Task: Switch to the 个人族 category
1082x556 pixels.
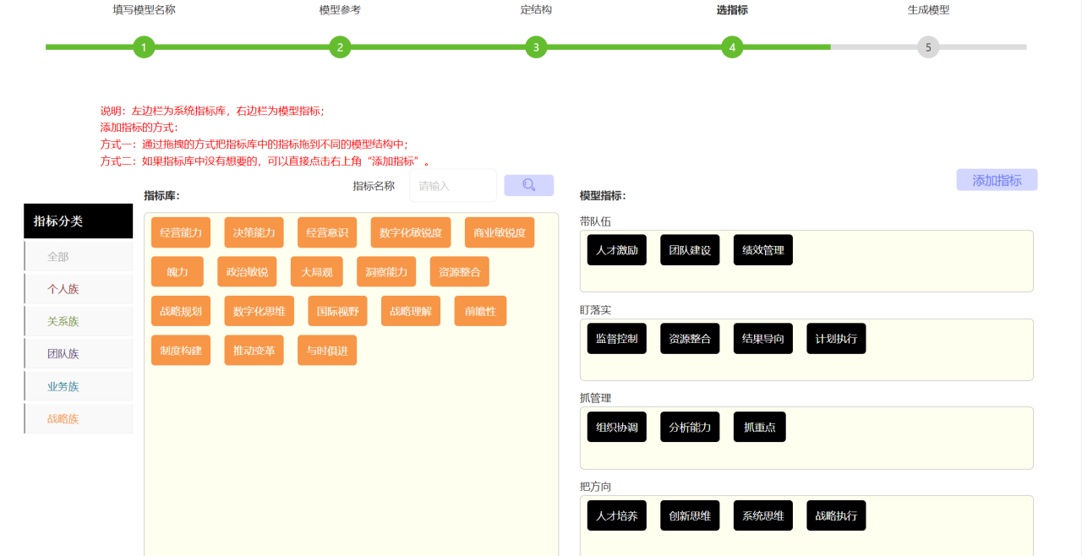Action: 79,289
